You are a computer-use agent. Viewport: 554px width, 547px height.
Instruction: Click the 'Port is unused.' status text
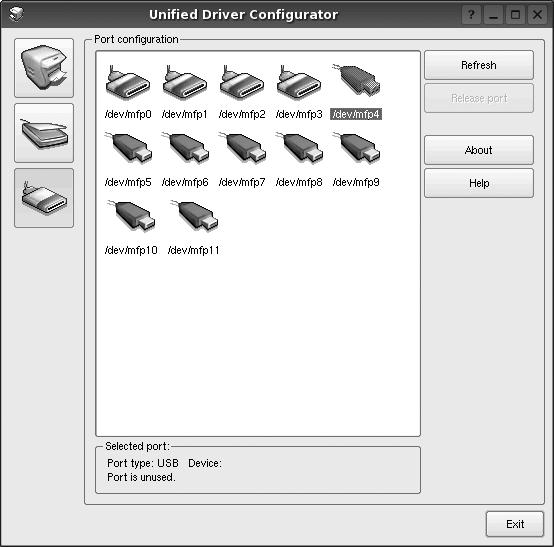tap(141, 477)
